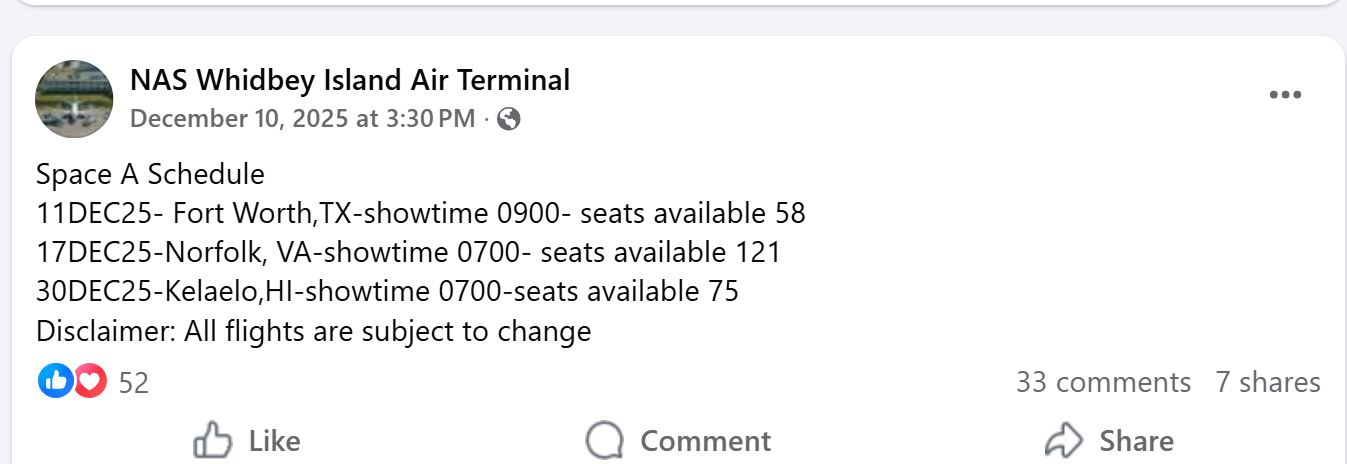This screenshot has width=1347, height=464.
Task: Open the NAS Whidbey Island Air Terminal page
Action: tap(350, 80)
